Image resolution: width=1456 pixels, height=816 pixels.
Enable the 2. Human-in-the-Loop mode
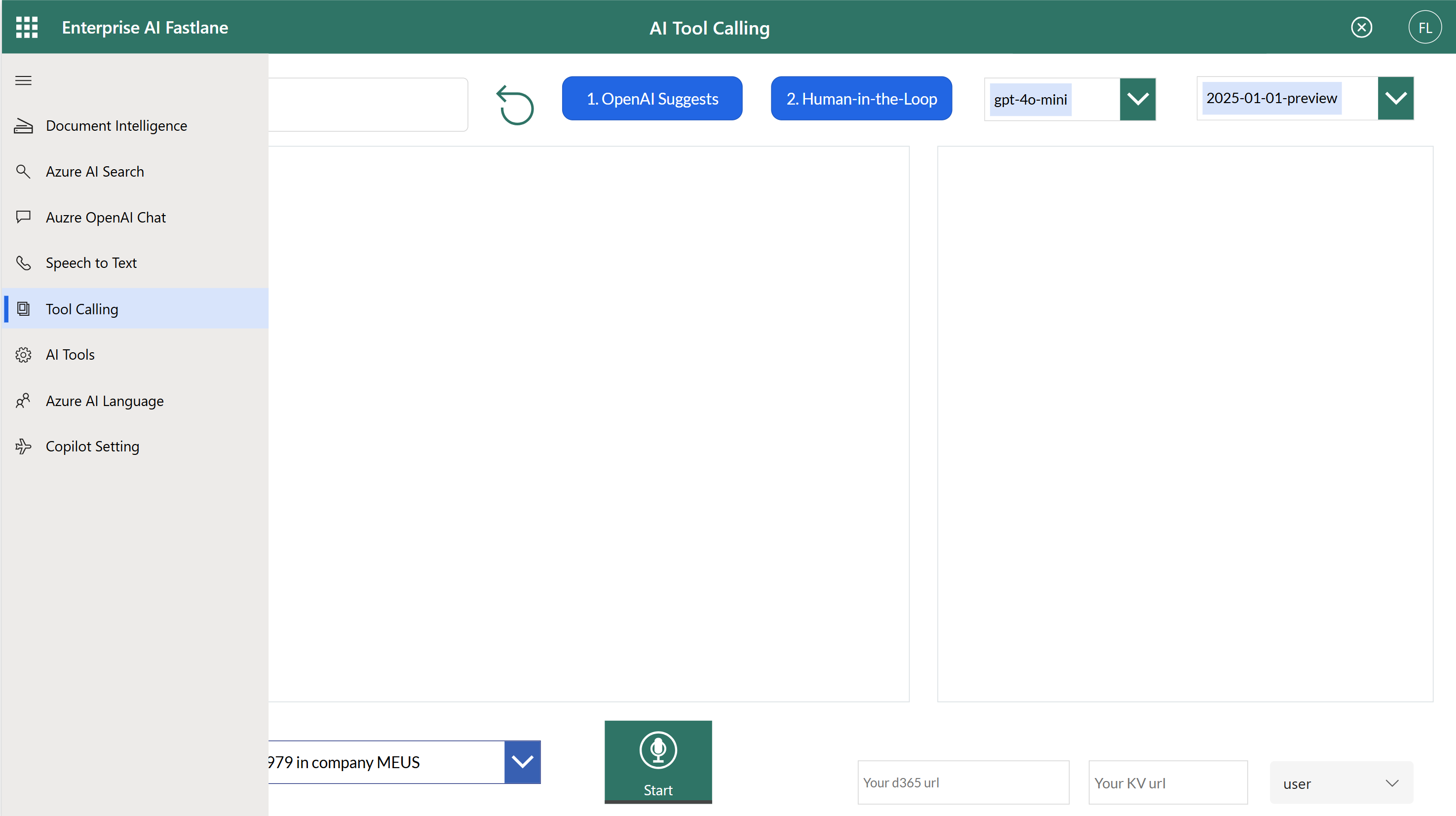(x=860, y=98)
